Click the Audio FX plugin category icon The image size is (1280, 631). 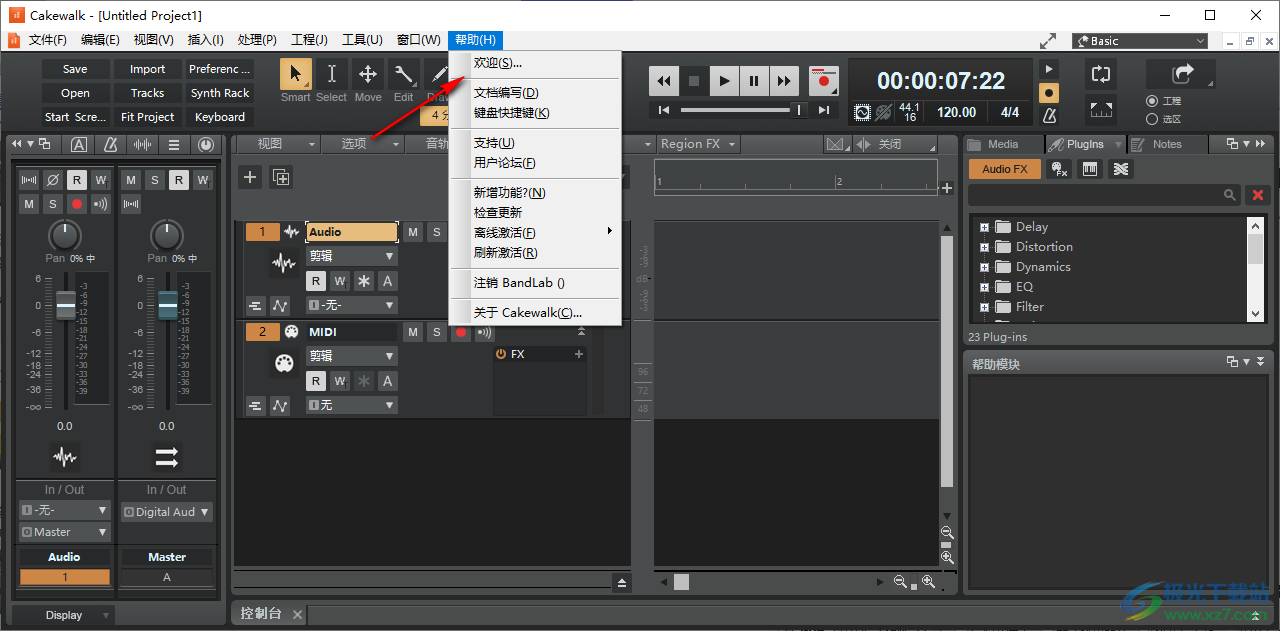(x=1004, y=169)
